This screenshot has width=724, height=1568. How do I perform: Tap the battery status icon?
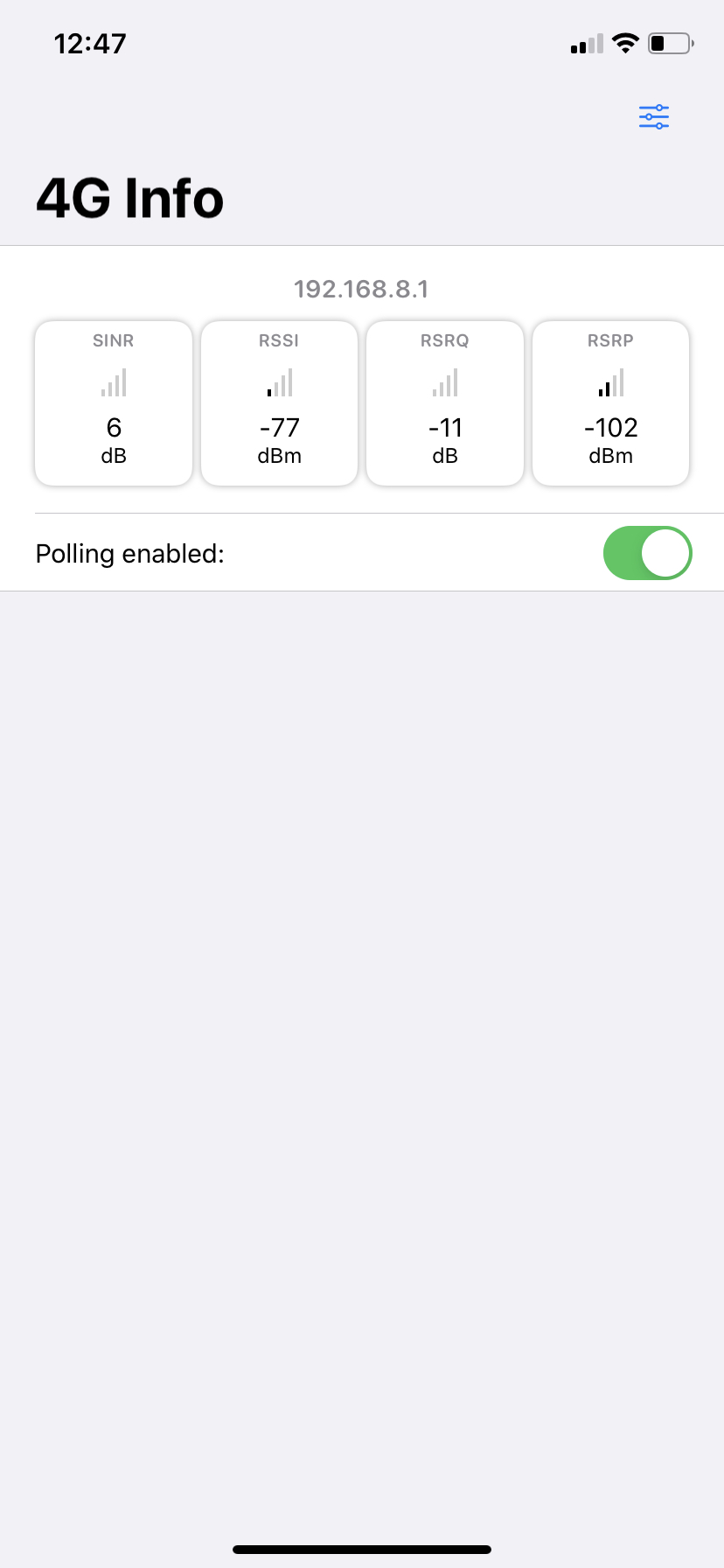(x=671, y=43)
